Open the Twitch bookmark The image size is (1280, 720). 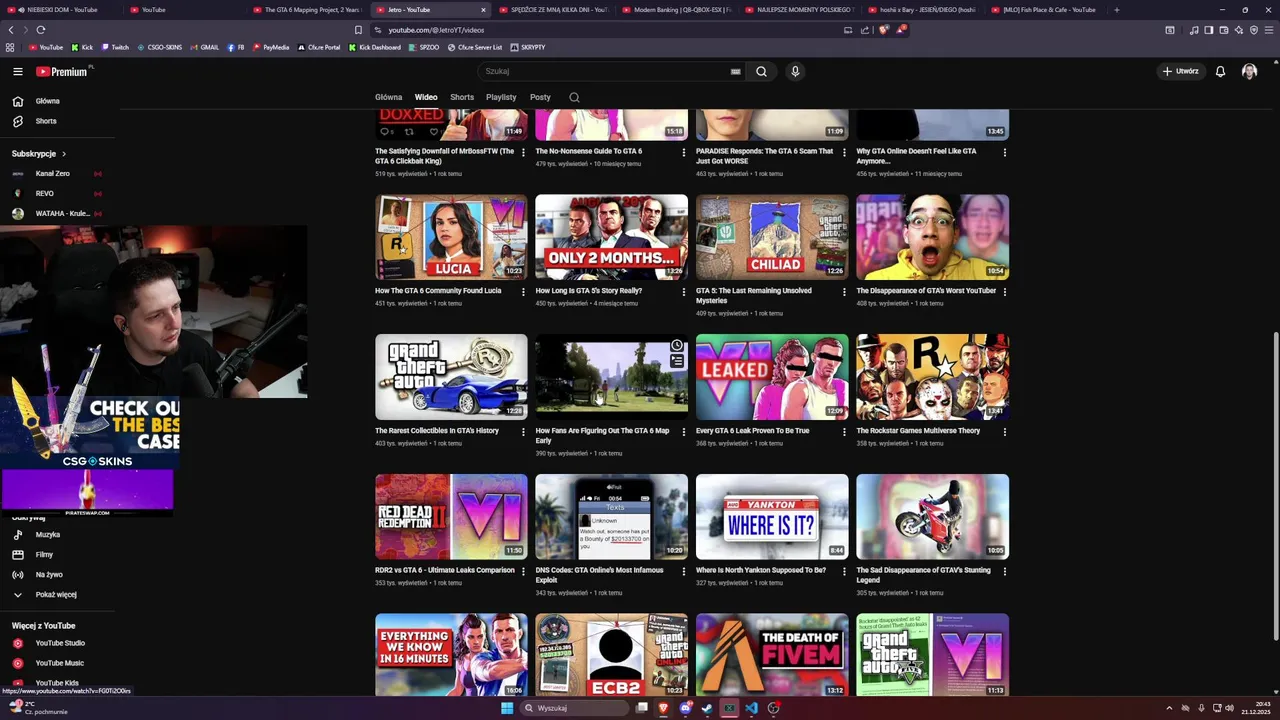click(x=115, y=47)
